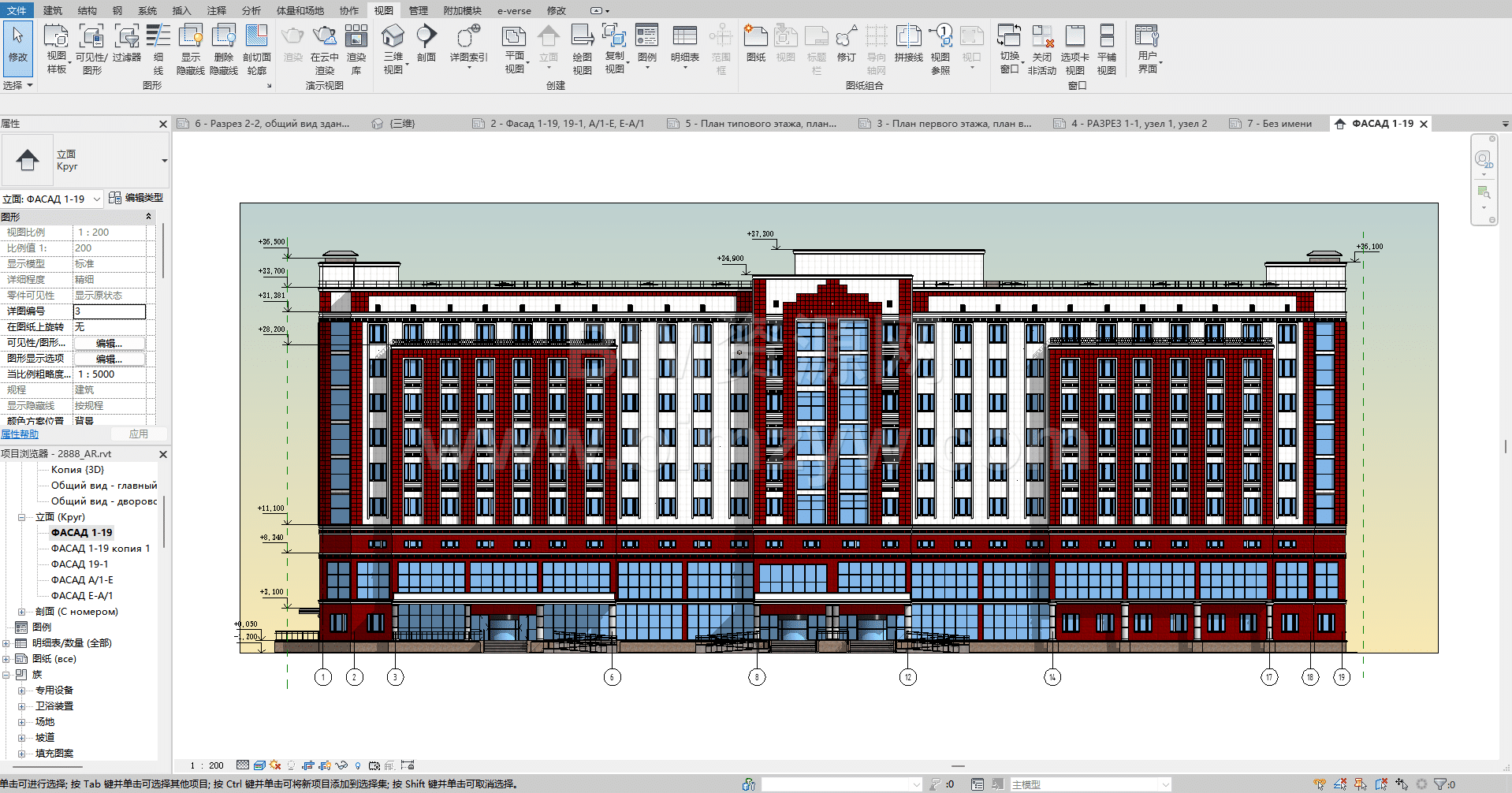Open the 过滤器 filters tool
The width and height of the screenshot is (1512, 793).
click(x=126, y=43)
